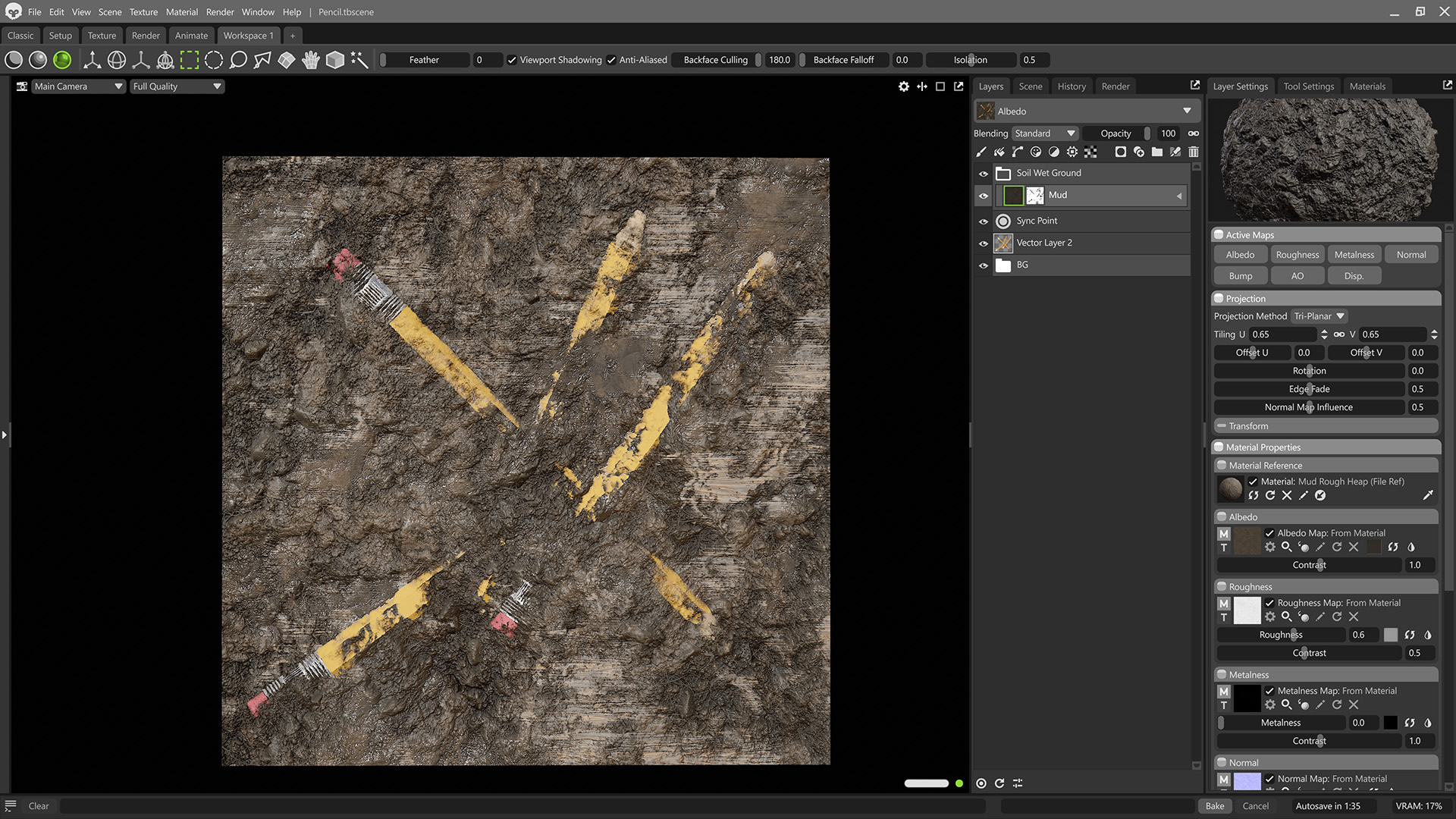This screenshot has width=1456, height=819.
Task: Click the magic wand selection tool
Action: click(x=359, y=60)
